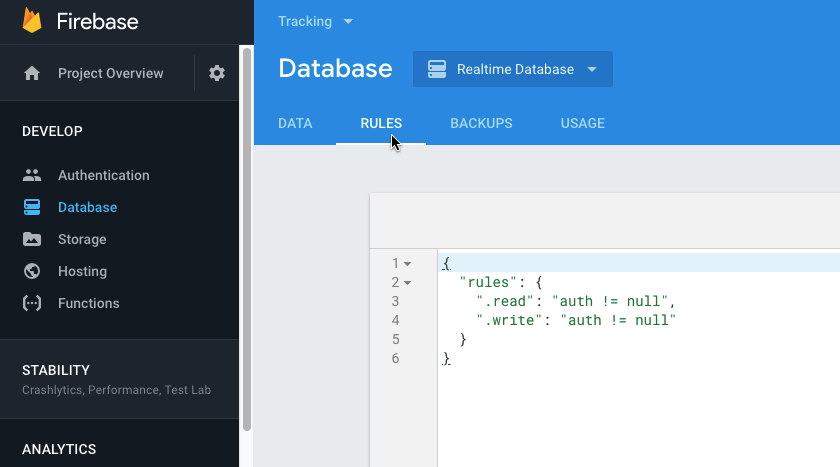840x467 pixels.
Task: Select the Rules tab
Action: pos(381,124)
